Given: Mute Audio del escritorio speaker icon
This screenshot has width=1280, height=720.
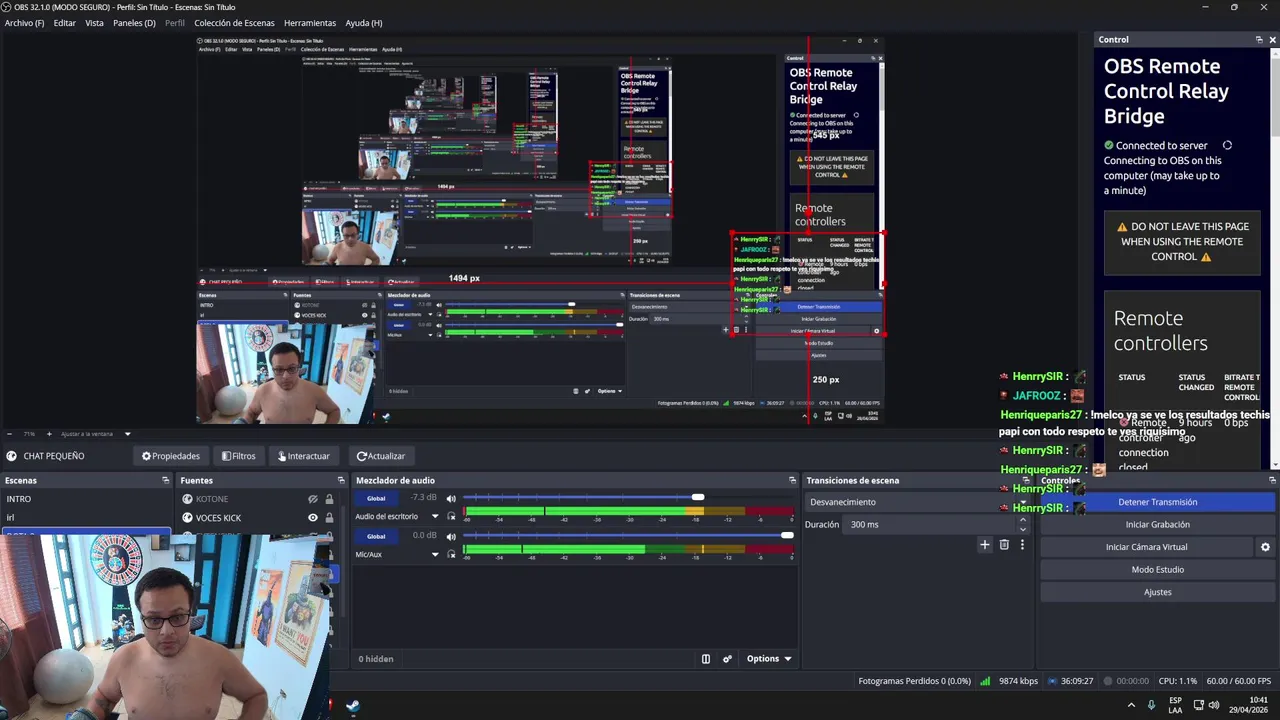Looking at the screenshot, I should coord(451,498).
